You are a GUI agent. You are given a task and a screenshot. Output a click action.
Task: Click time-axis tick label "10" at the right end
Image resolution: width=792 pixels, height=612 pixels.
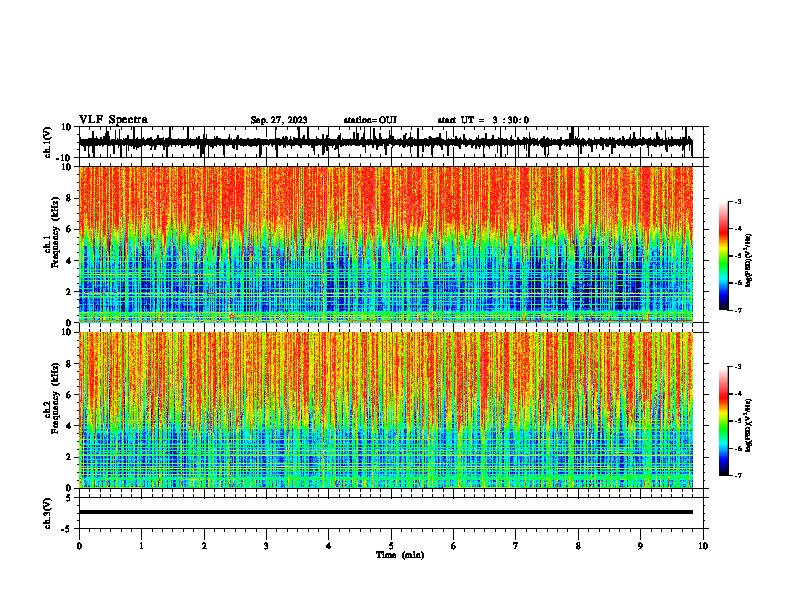[703, 546]
